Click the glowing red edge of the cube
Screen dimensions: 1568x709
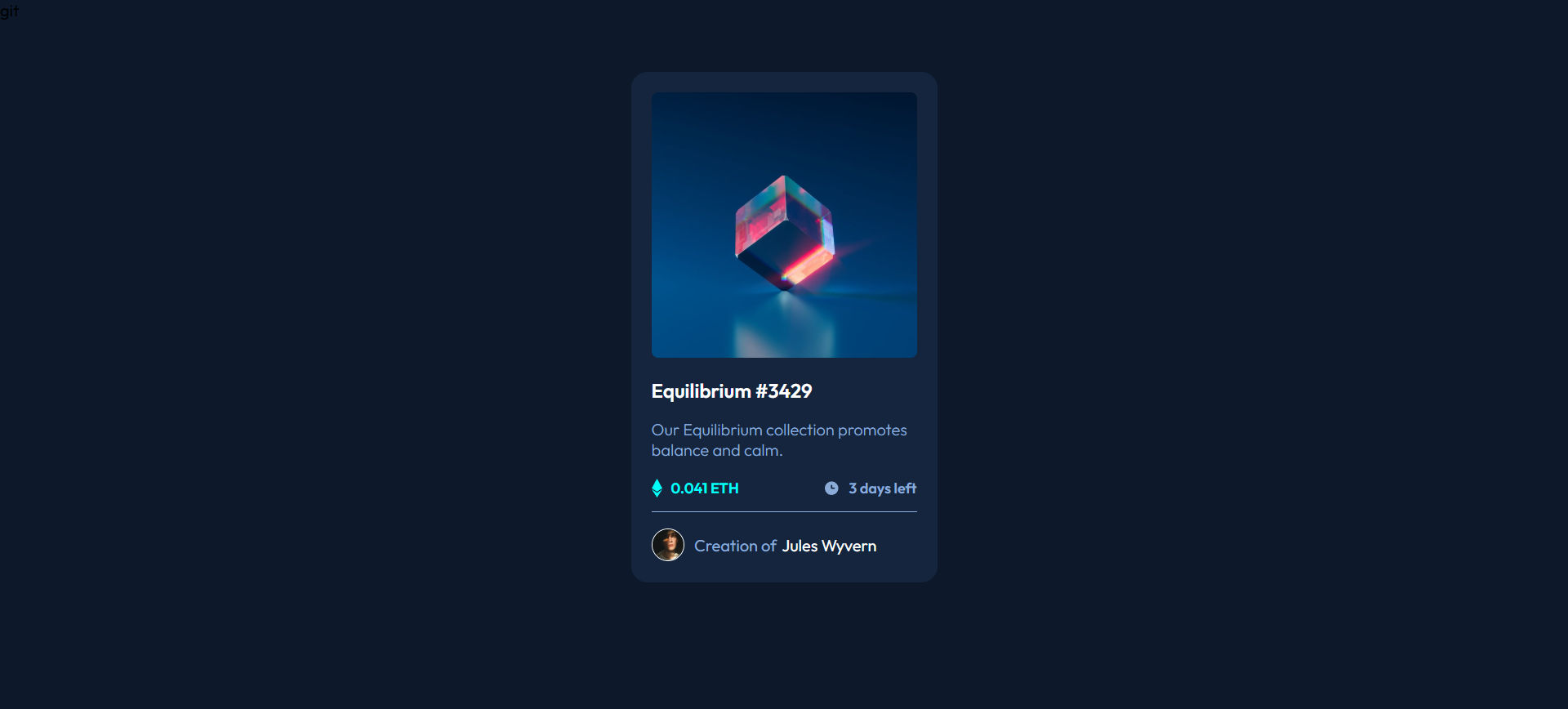(807, 266)
